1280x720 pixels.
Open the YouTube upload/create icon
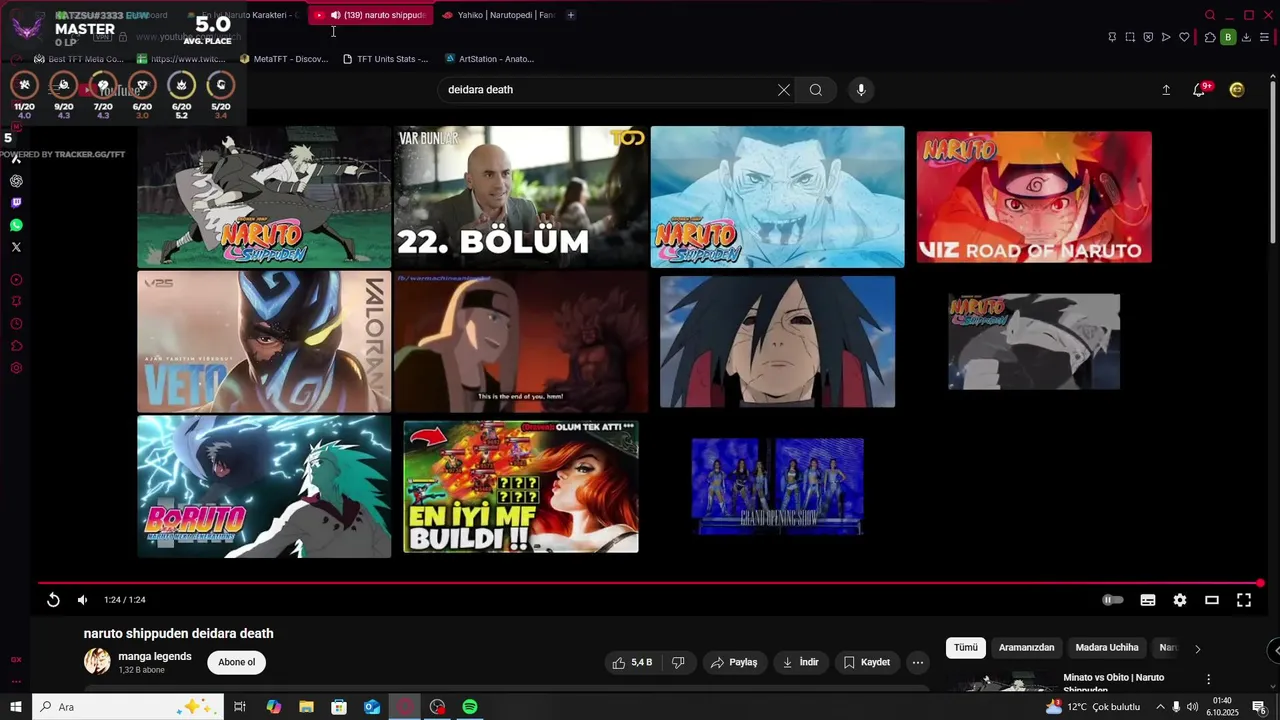click(1166, 90)
